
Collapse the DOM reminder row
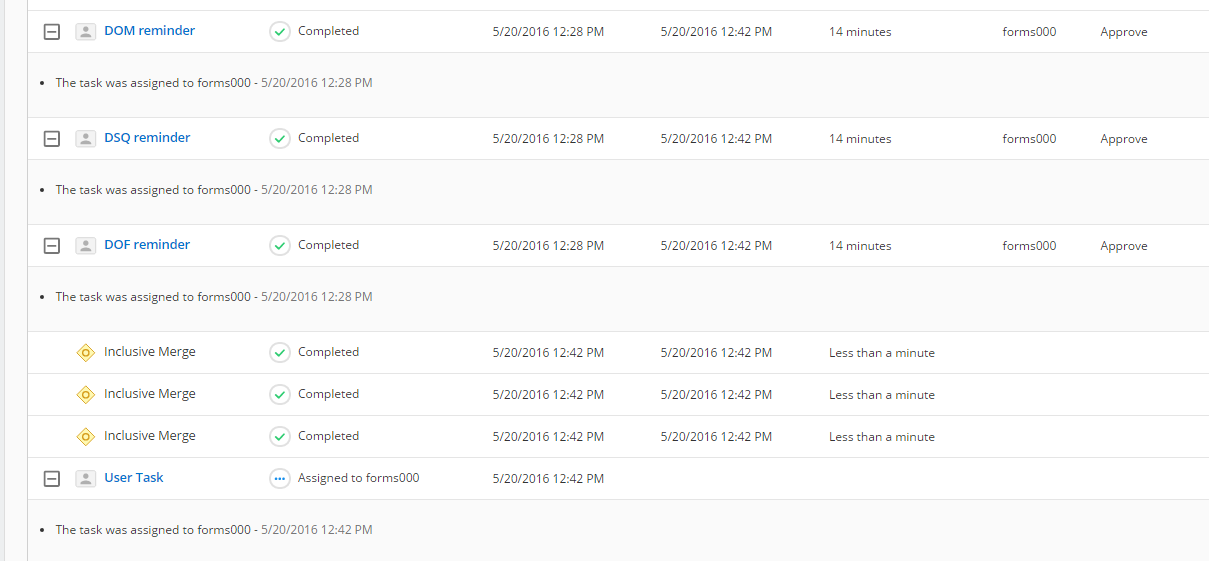52,32
